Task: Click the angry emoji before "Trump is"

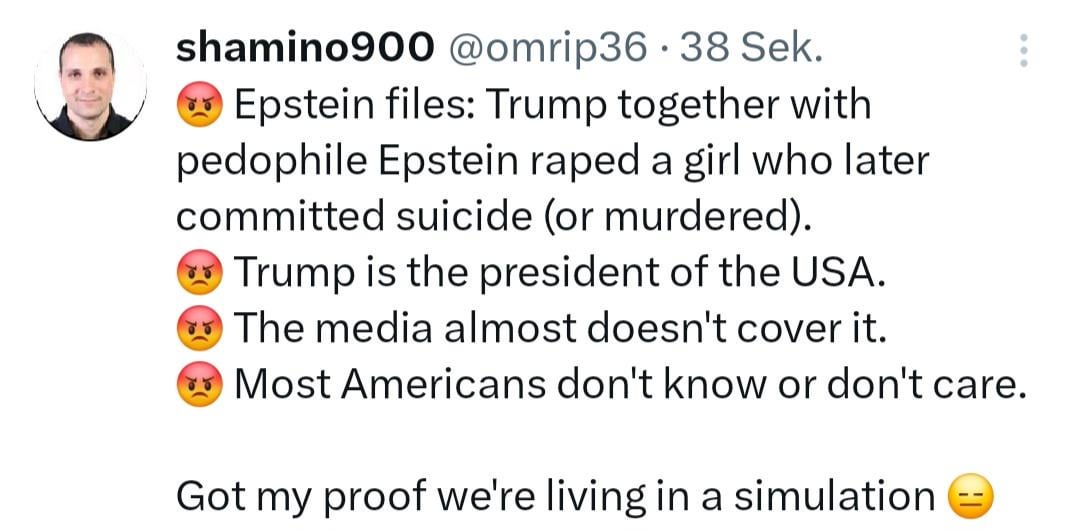Action: tap(200, 272)
